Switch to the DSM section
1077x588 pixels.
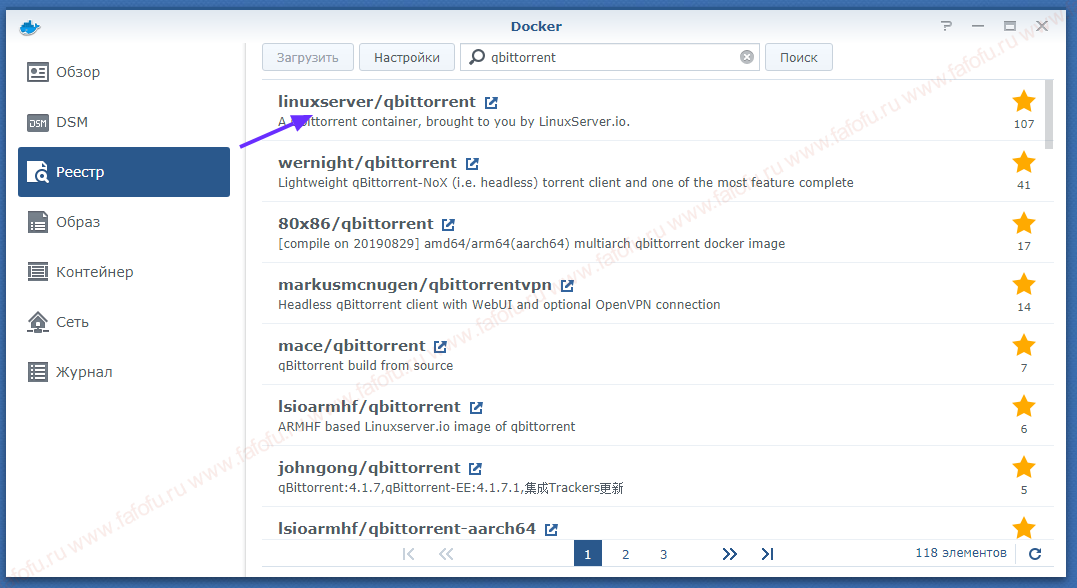[x=124, y=122]
